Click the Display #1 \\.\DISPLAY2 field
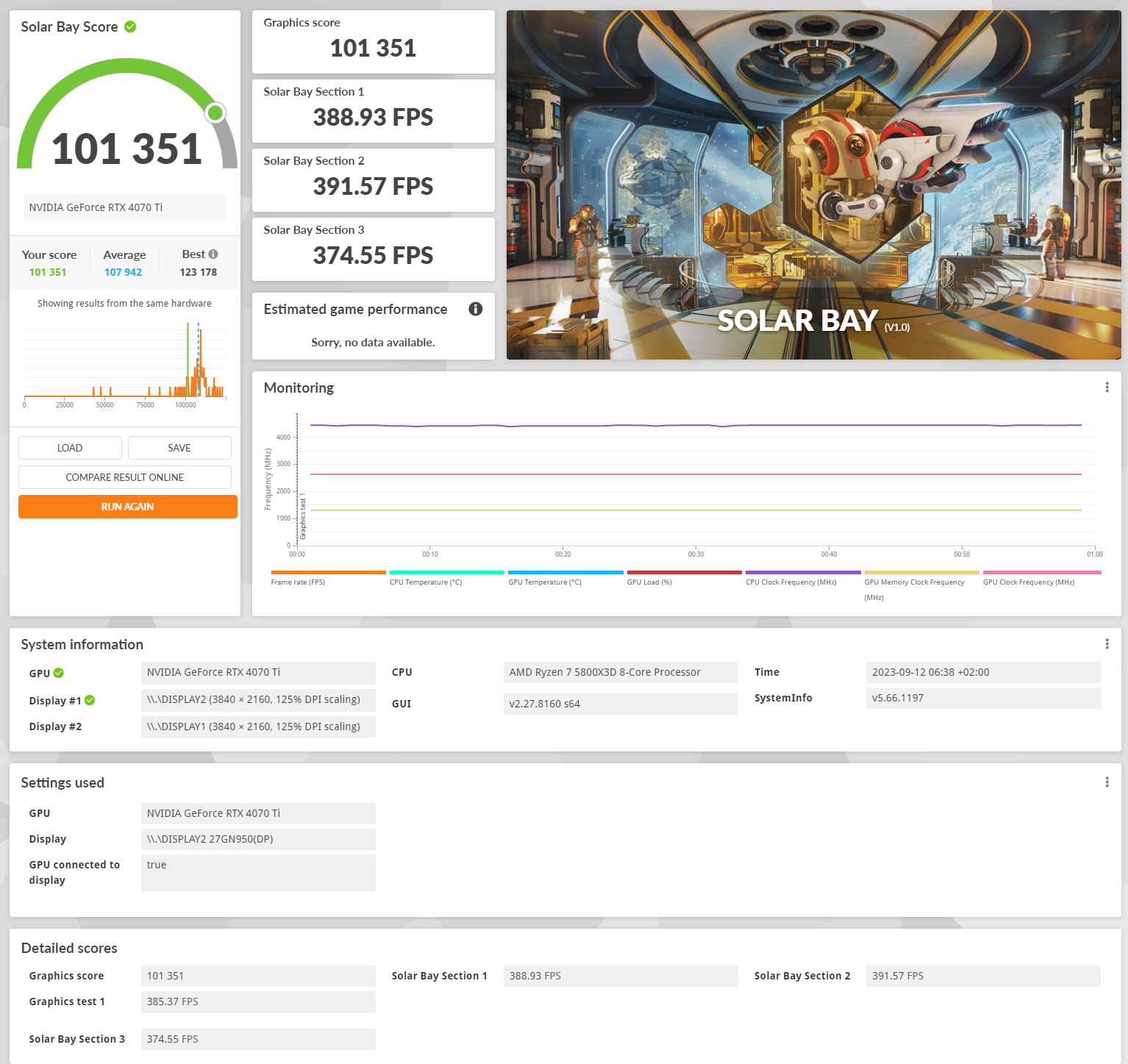1128x1064 pixels. [x=258, y=699]
